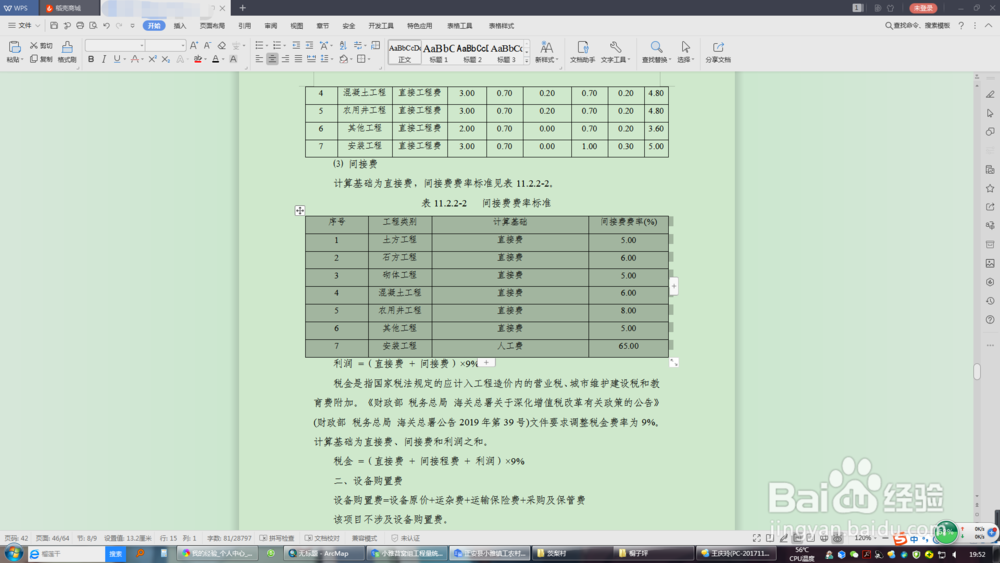Toggle Italic formatting
1000x563 pixels.
click(x=104, y=59)
